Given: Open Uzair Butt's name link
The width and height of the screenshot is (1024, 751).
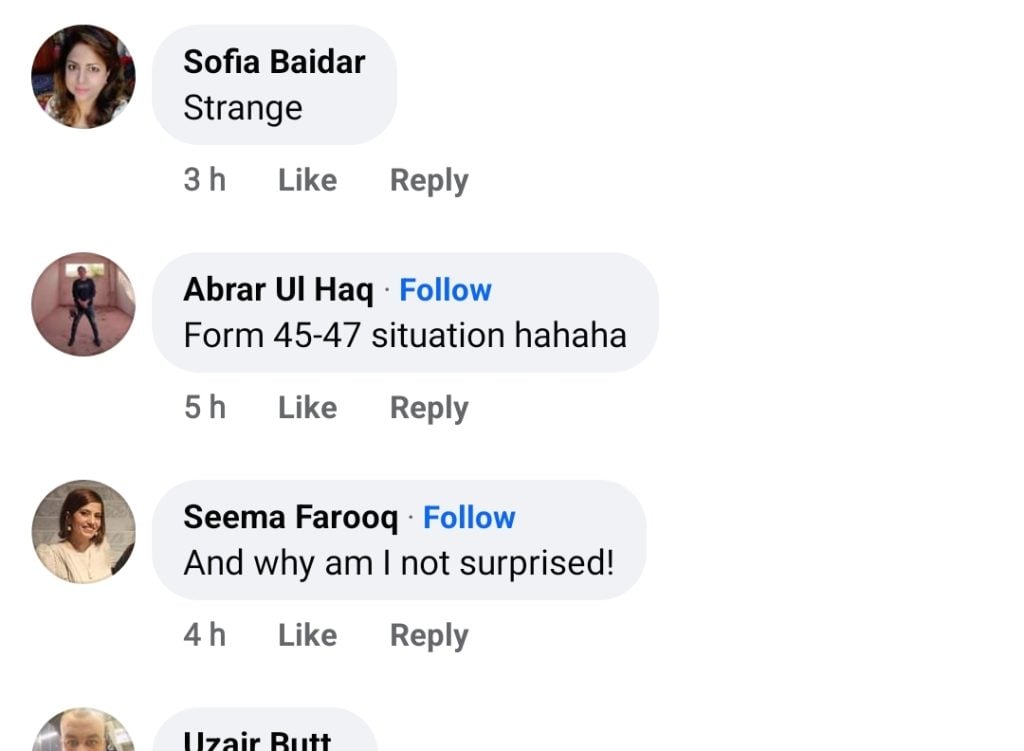Looking at the screenshot, I should point(257,740).
